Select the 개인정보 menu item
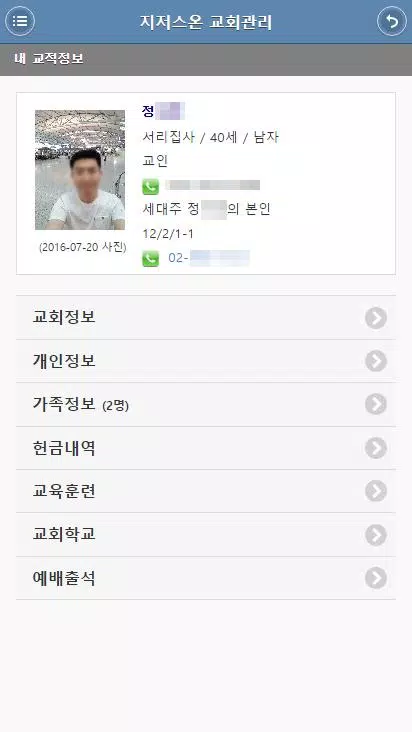This screenshot has height=732, width=412. pos(206,361)
